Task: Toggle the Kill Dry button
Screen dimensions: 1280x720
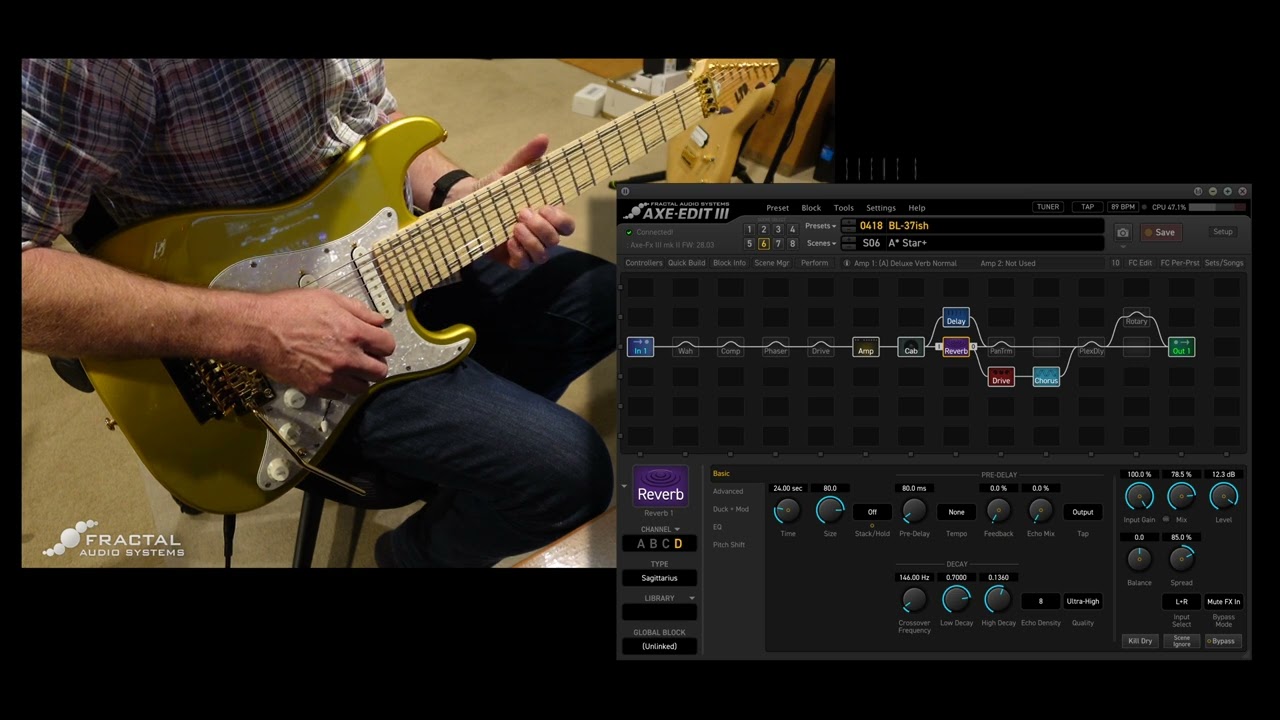Action: coord(1140,641)
